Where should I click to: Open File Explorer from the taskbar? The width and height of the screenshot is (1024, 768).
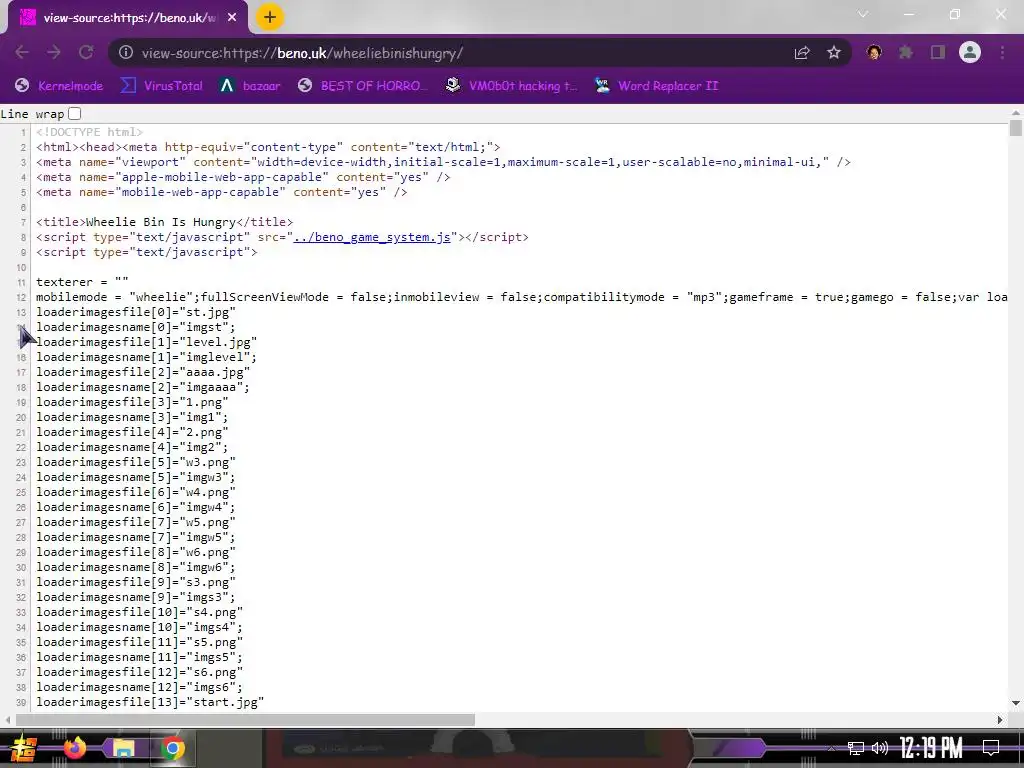[x=123, y=748]
